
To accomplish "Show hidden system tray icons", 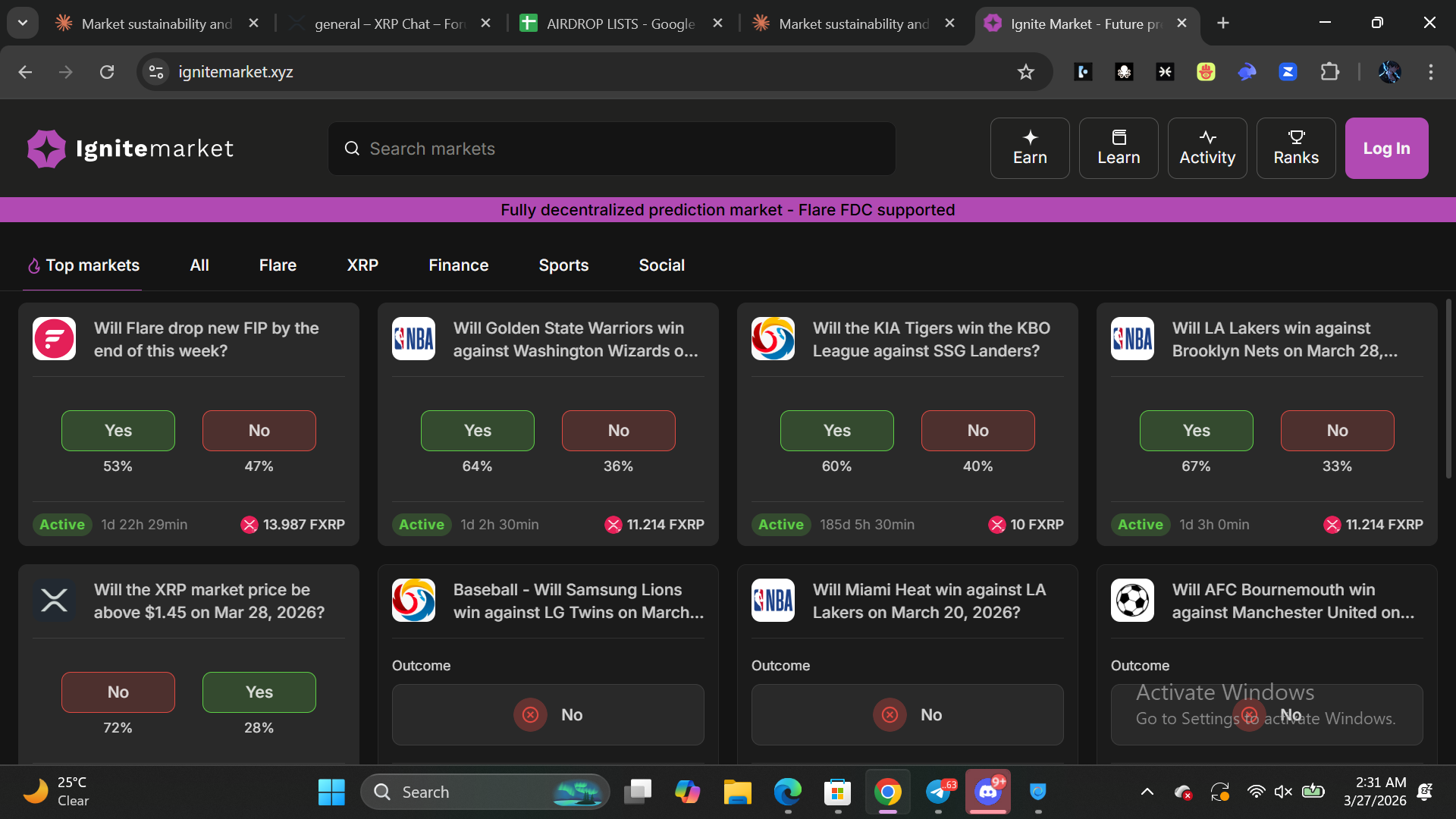I will click(x=1147, y=792).
